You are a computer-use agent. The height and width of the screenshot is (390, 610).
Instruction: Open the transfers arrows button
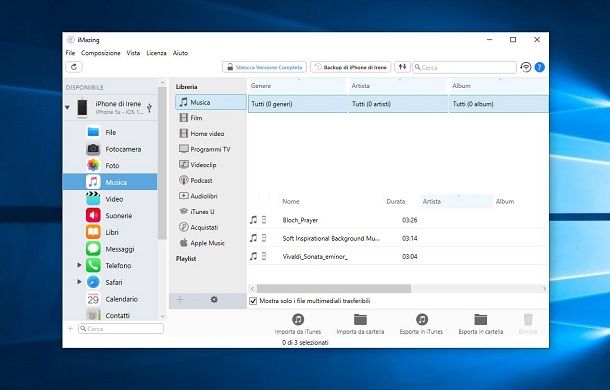pyautogui.click(x=402, y=67)
